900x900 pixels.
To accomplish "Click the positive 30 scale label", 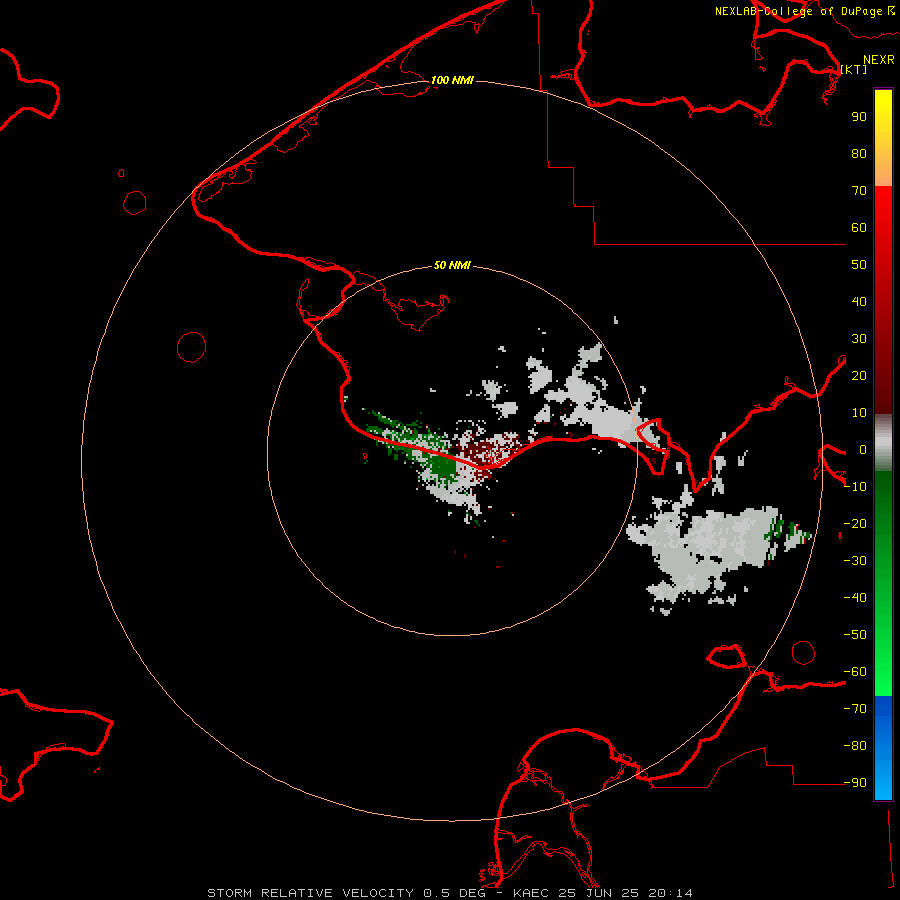I will point(859,339).
